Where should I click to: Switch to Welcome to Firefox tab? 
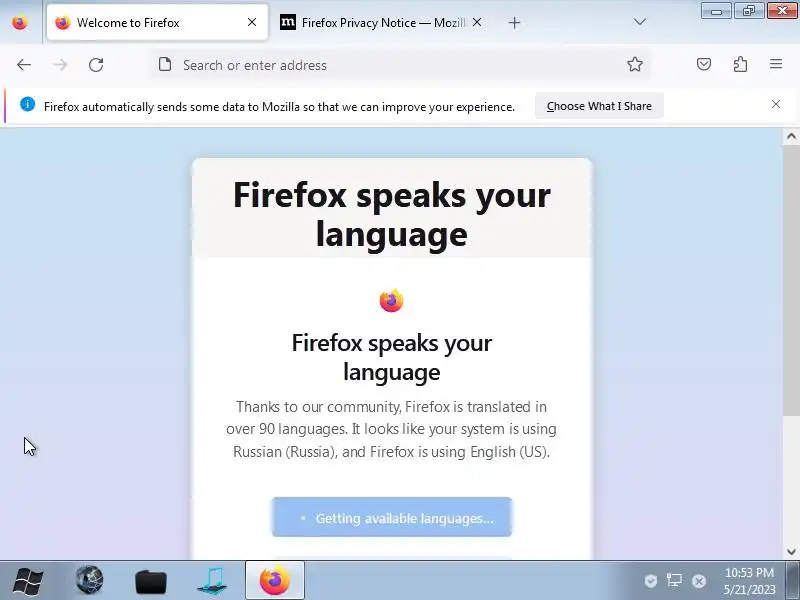pyautogui.click(x=157, y=22)
